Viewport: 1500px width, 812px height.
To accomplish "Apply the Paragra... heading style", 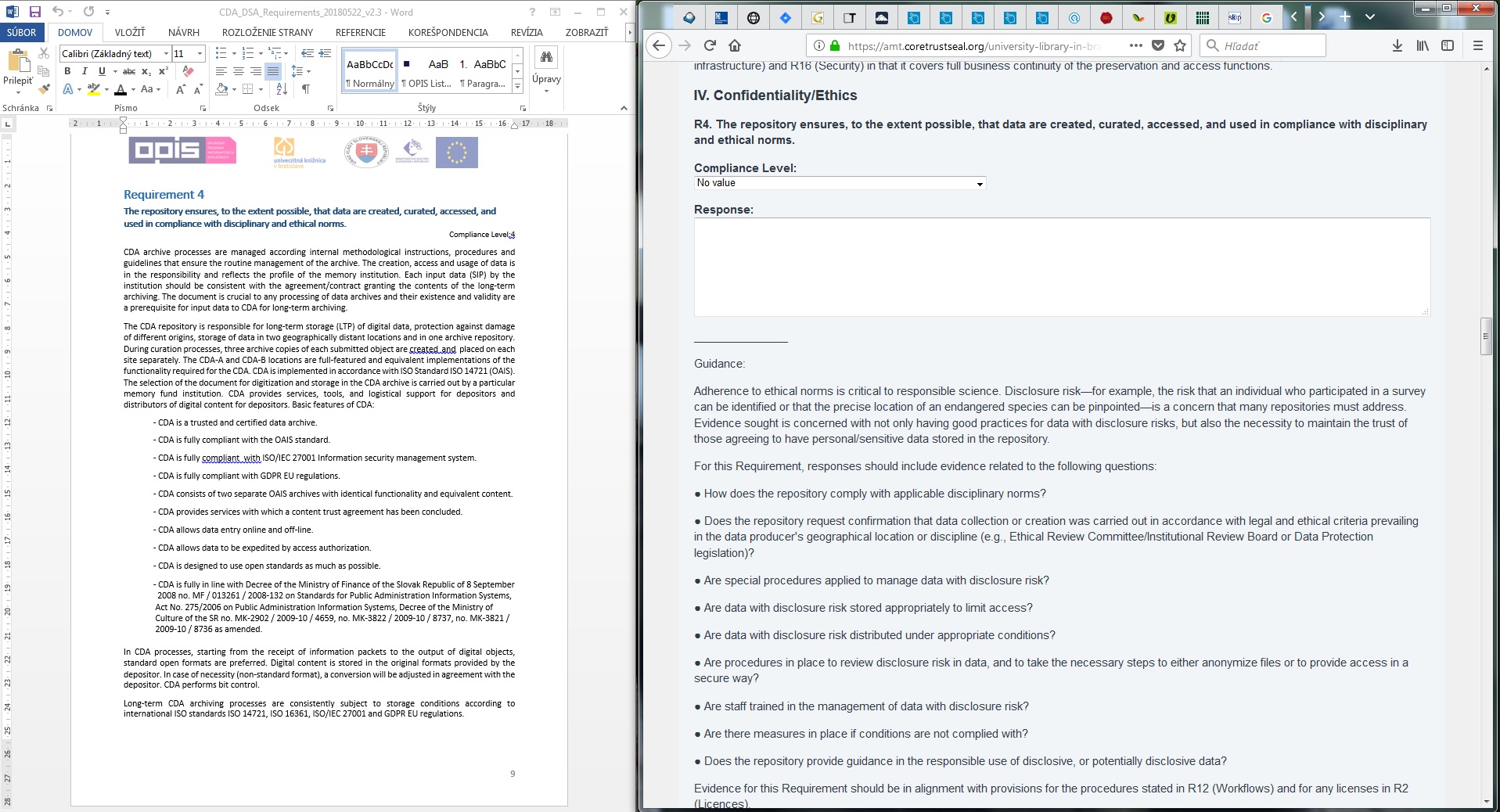I will pyautogui.click(x=483, y=71).
